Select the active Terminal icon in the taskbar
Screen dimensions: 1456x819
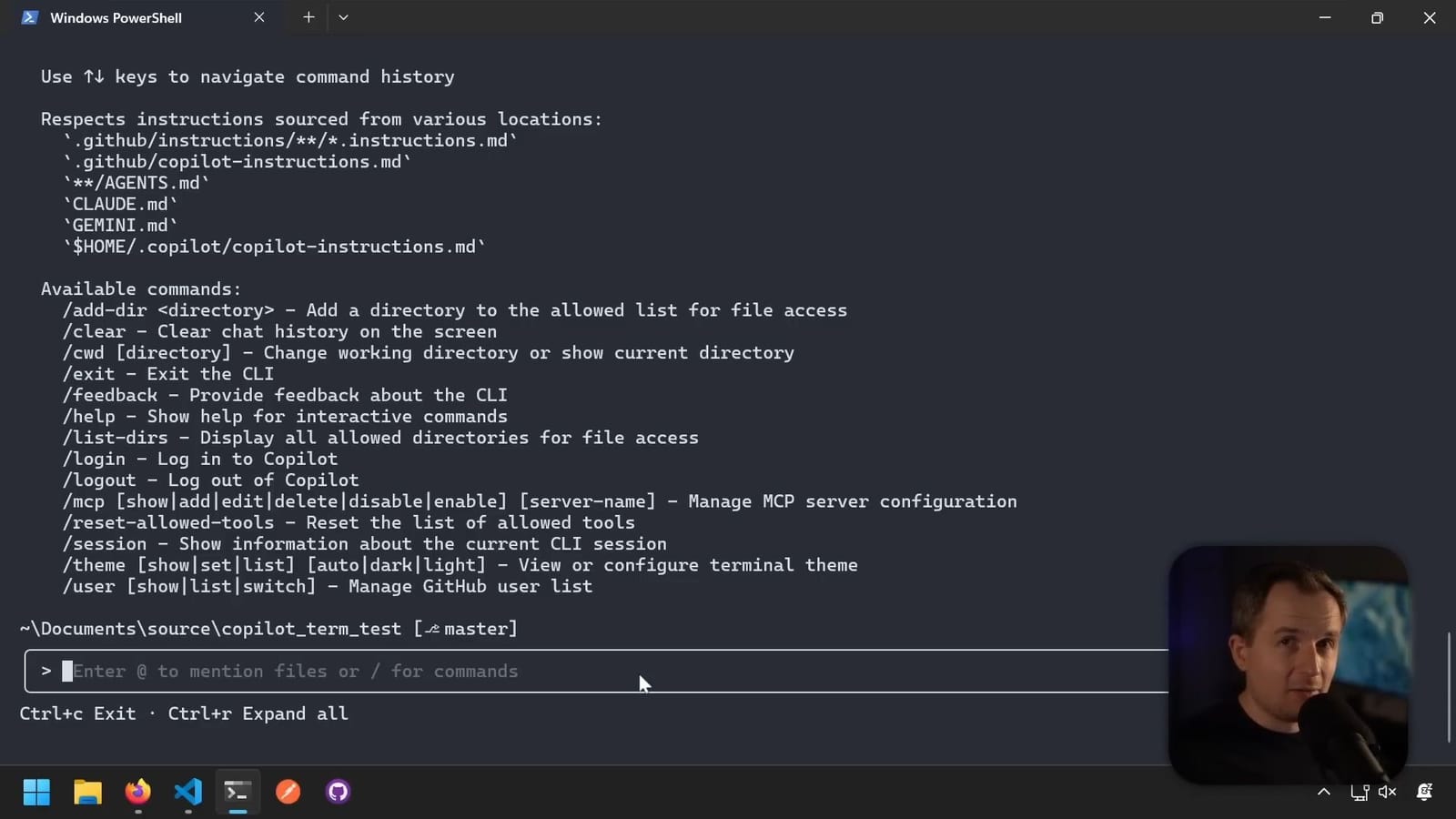pyautogui.click(x=237, y=792)
